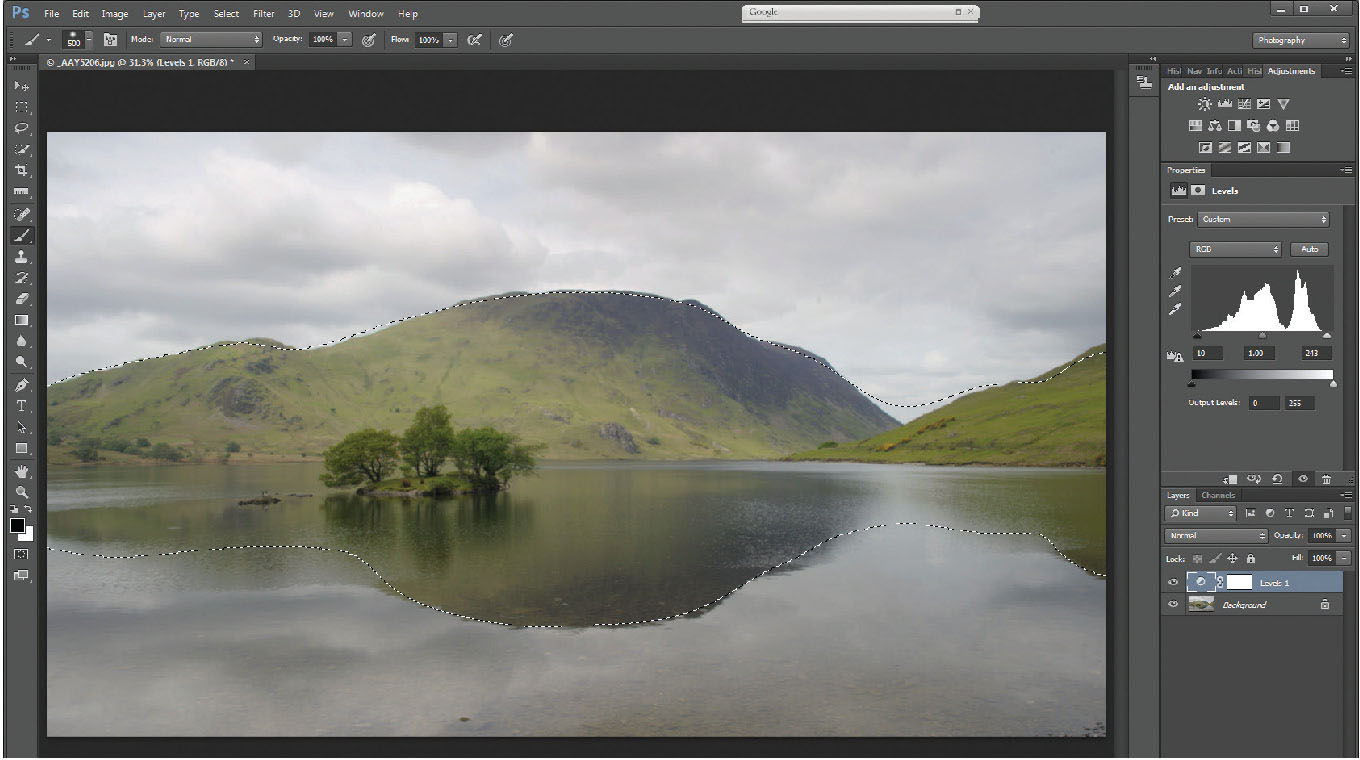Click the midtone gamma slider handle

(1262, 336)
